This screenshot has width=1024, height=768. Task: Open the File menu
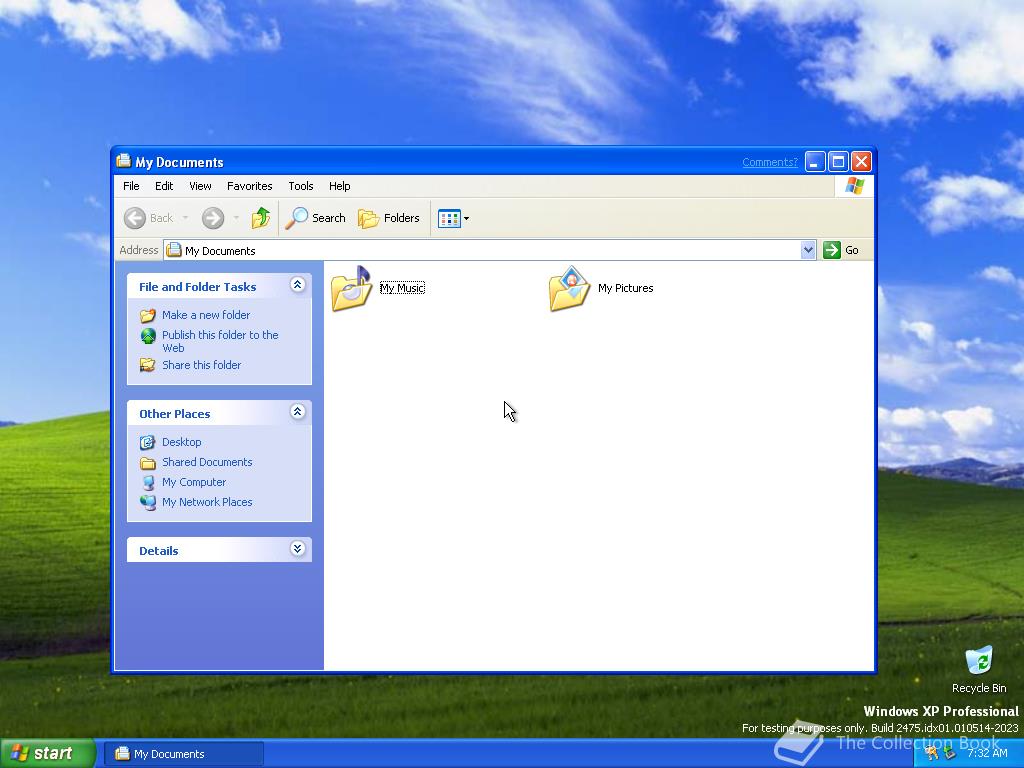coord(131,186)
